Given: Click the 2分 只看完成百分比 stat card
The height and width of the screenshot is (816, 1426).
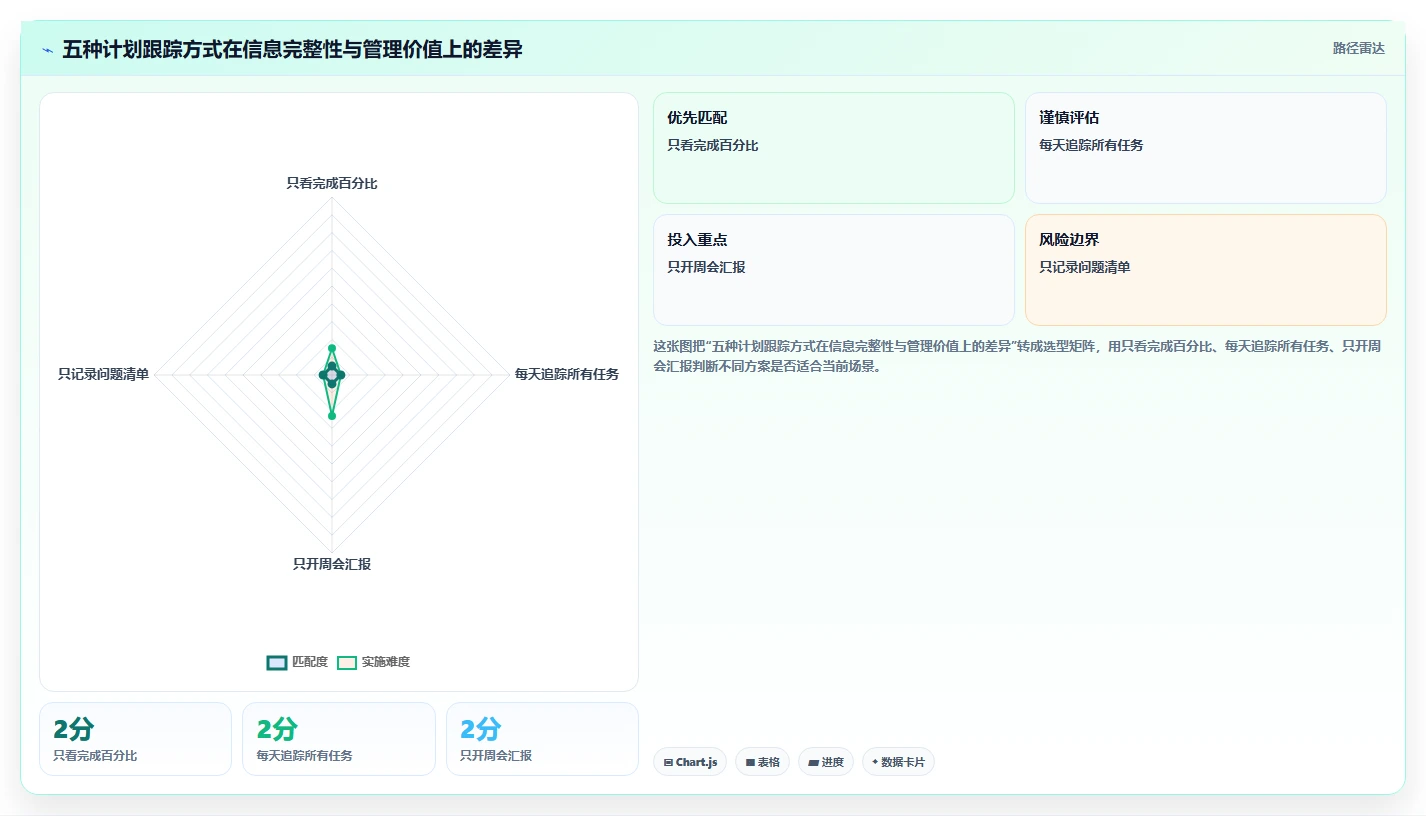Looking at the screenshot, I should pos(136,739).
